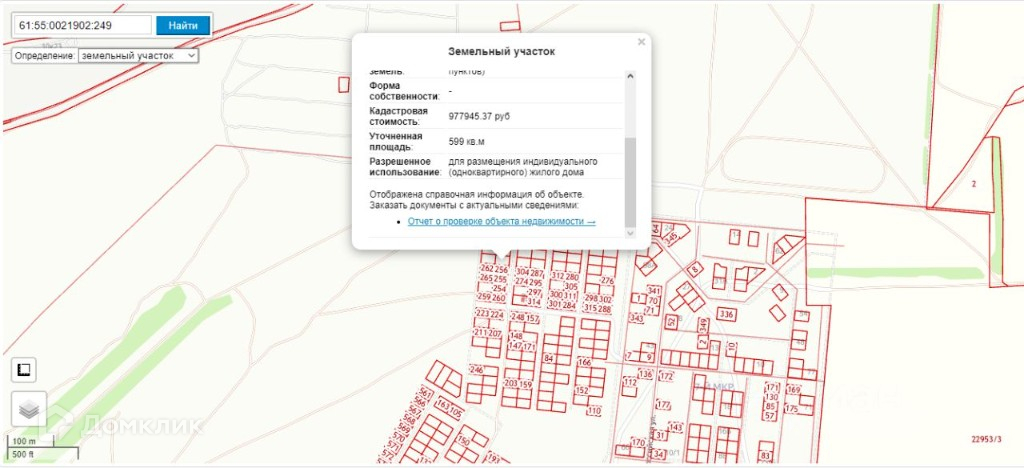Click parcel labeled 166 on the map
This screenshot has height=468, width=1024.
pos(585,363)
